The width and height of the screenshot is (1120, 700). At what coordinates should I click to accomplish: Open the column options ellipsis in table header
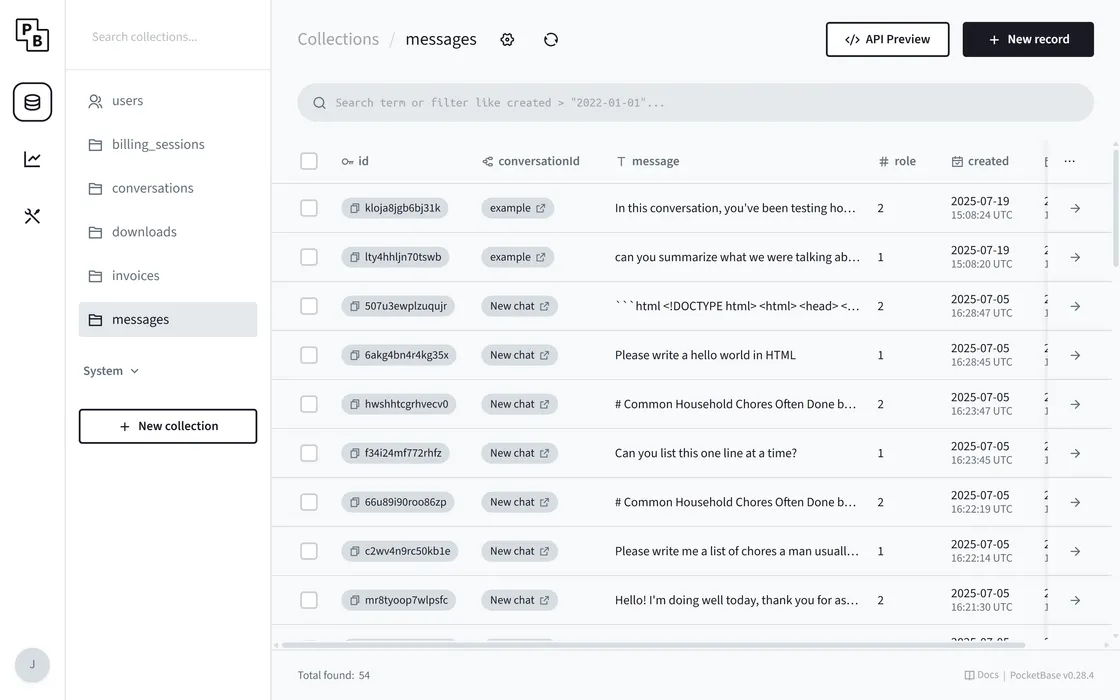[x=1068, y=160]
